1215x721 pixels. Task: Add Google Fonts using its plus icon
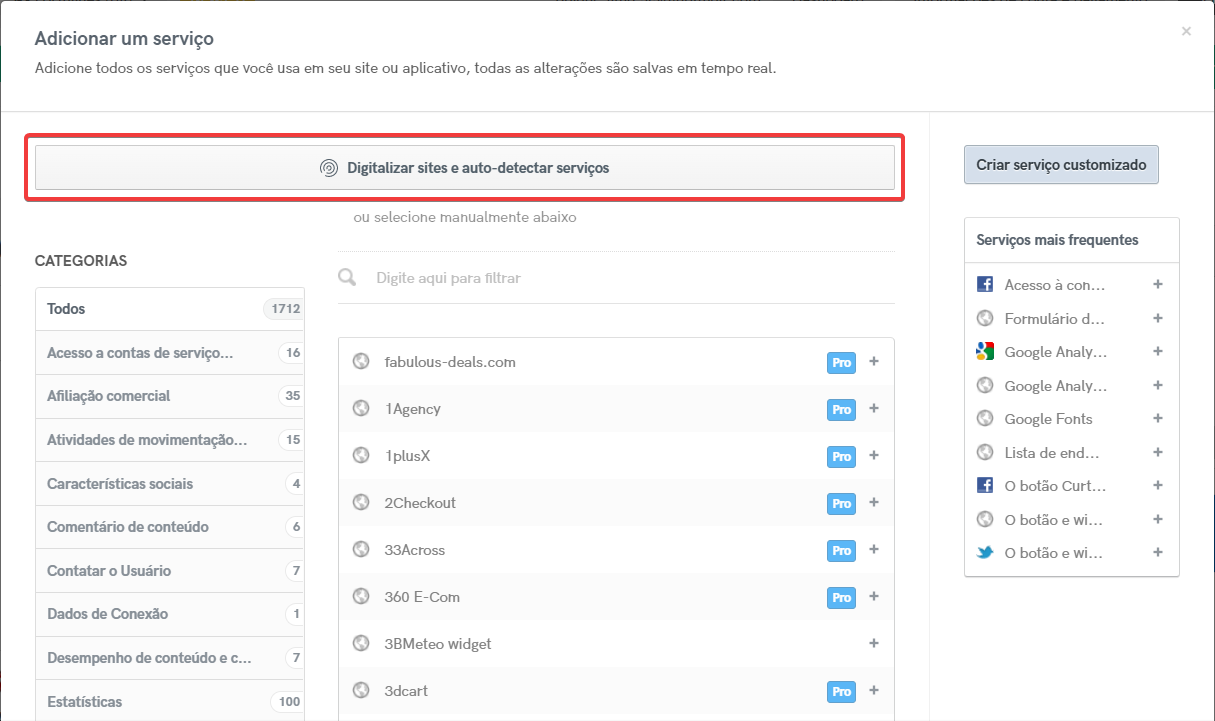pyautogui.click(x=1157, y=418)
